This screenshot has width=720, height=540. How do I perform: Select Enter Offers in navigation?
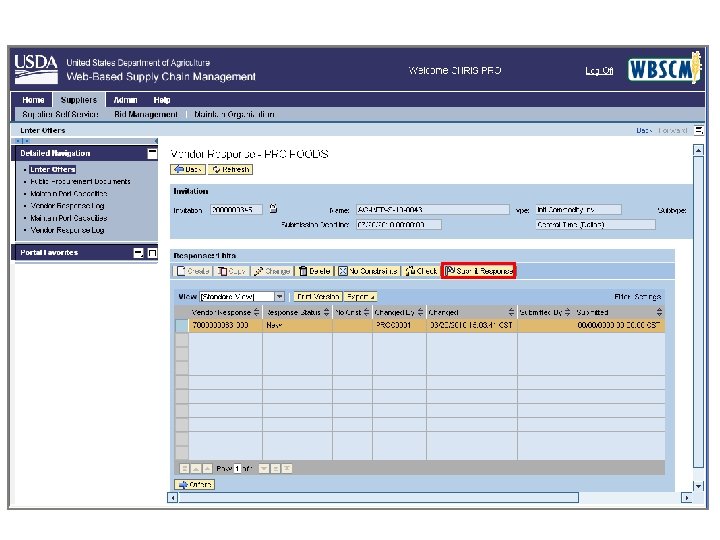(52, 169)
